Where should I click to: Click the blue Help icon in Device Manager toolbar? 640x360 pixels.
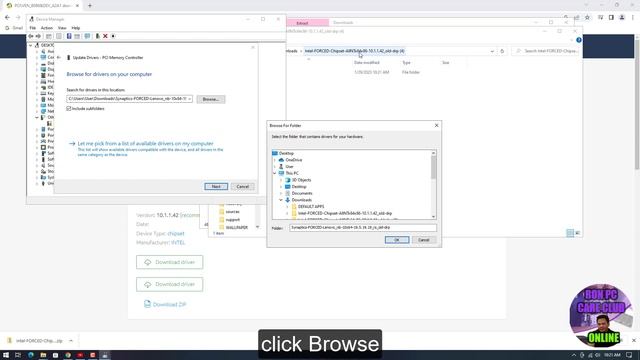click(69, 36)
